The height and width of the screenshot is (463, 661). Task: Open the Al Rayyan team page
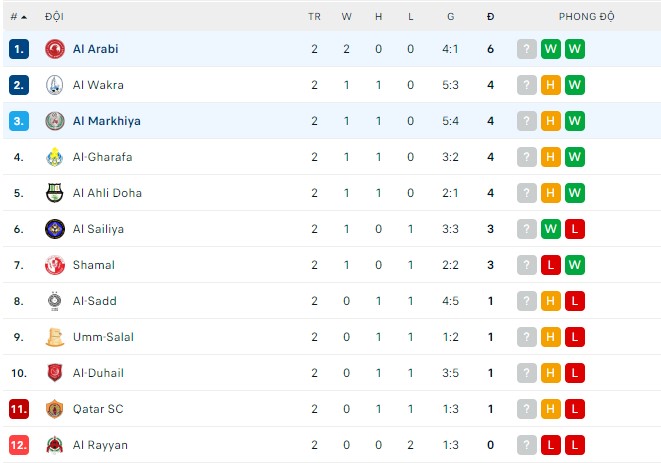pyautogui.click(x=100, y=445)
